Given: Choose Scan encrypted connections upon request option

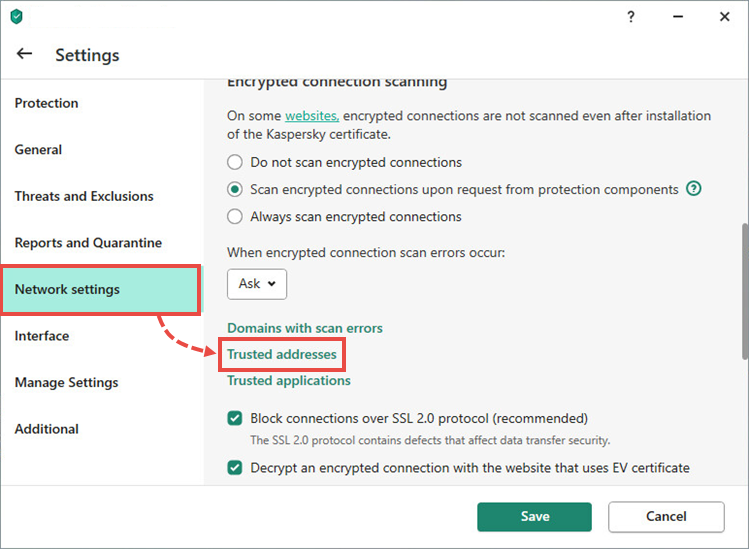Looking at the screenshot, I should [235, 189].
